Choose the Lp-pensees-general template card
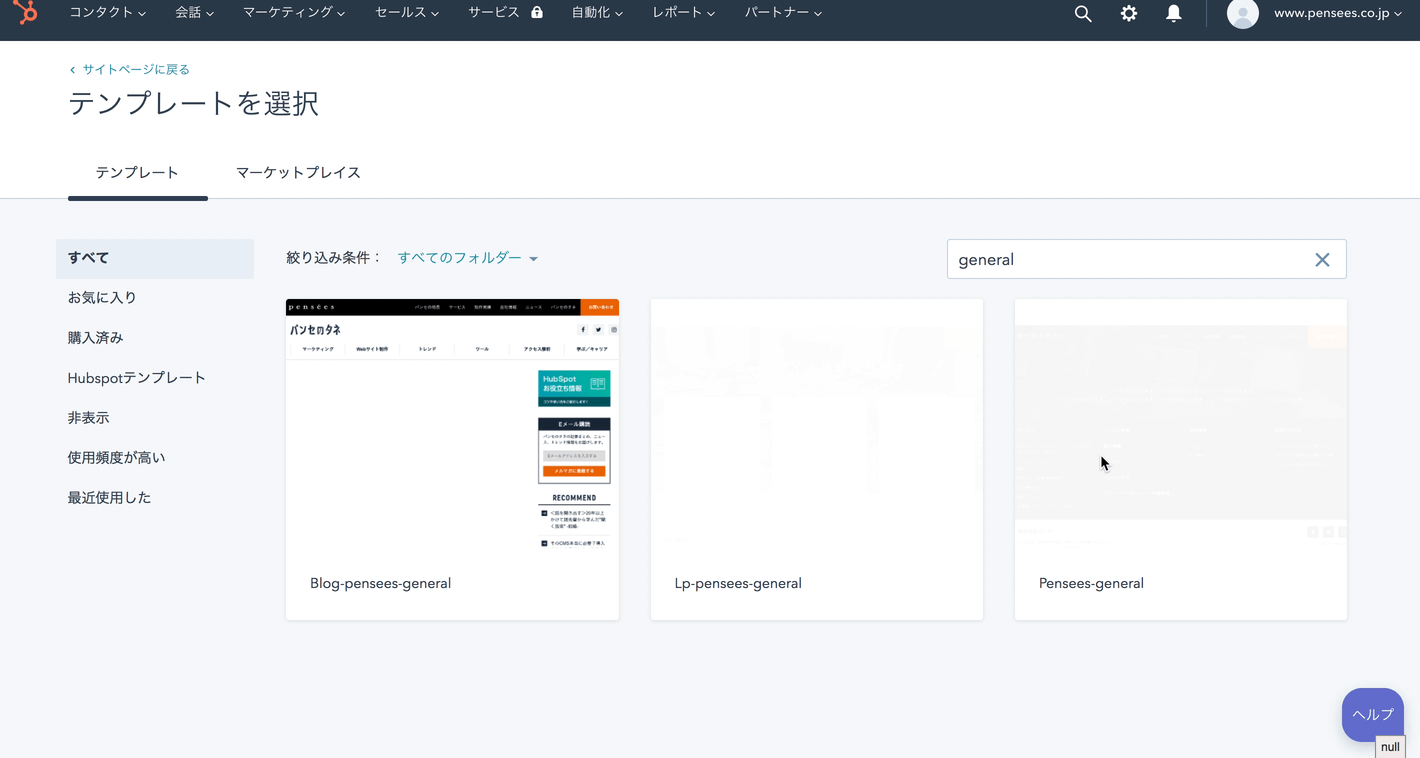 [816, 460]
